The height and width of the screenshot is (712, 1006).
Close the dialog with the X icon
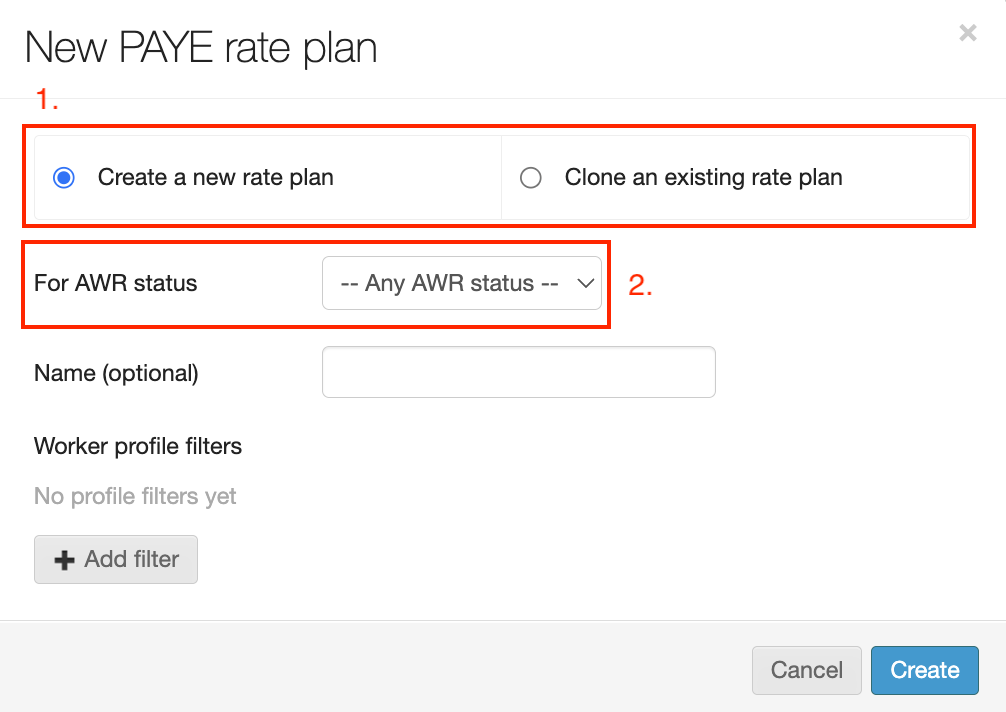coord(967,33)
